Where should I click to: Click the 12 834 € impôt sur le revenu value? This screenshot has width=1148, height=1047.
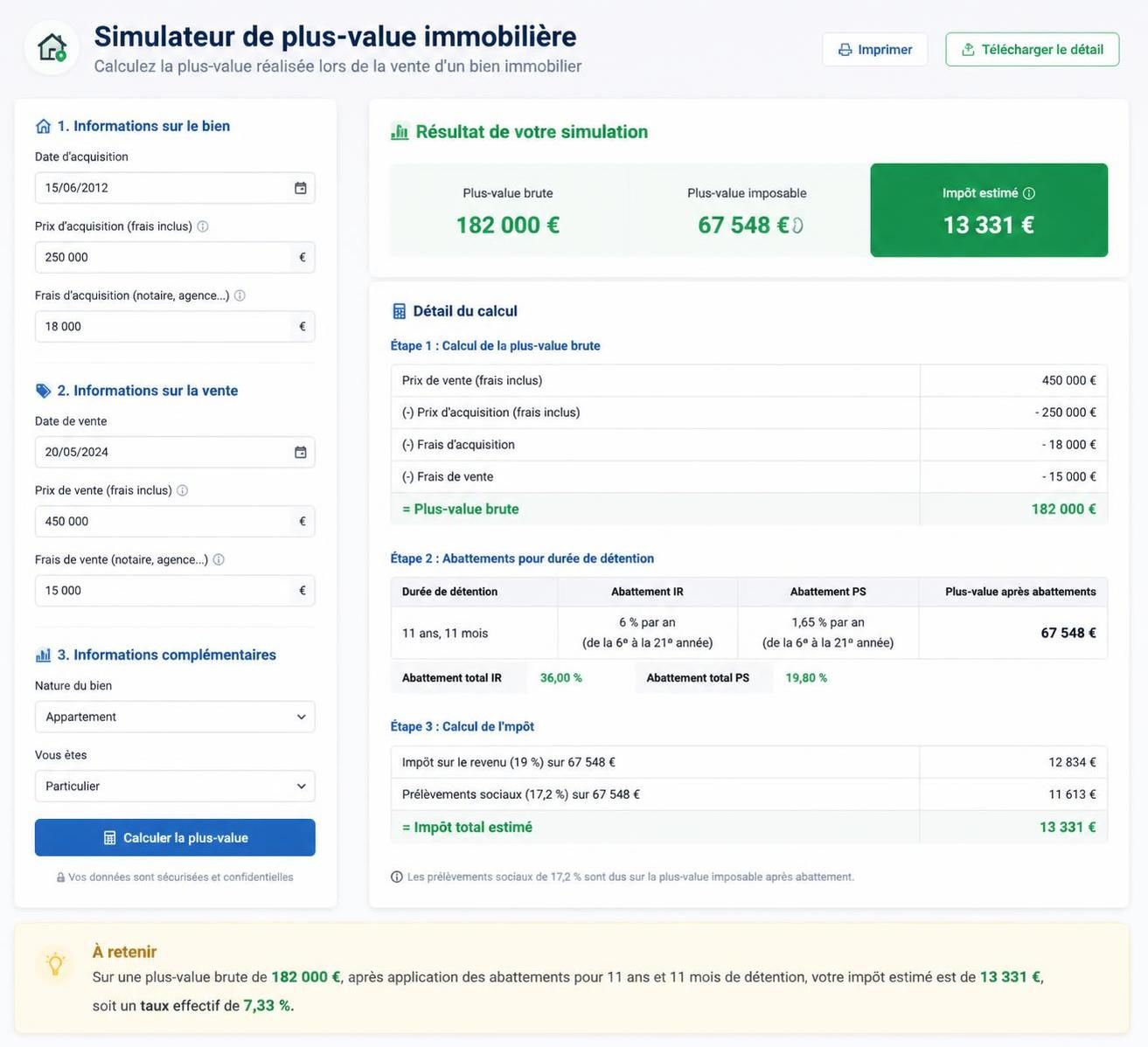pyautogui.click(x=1072, y=762)
